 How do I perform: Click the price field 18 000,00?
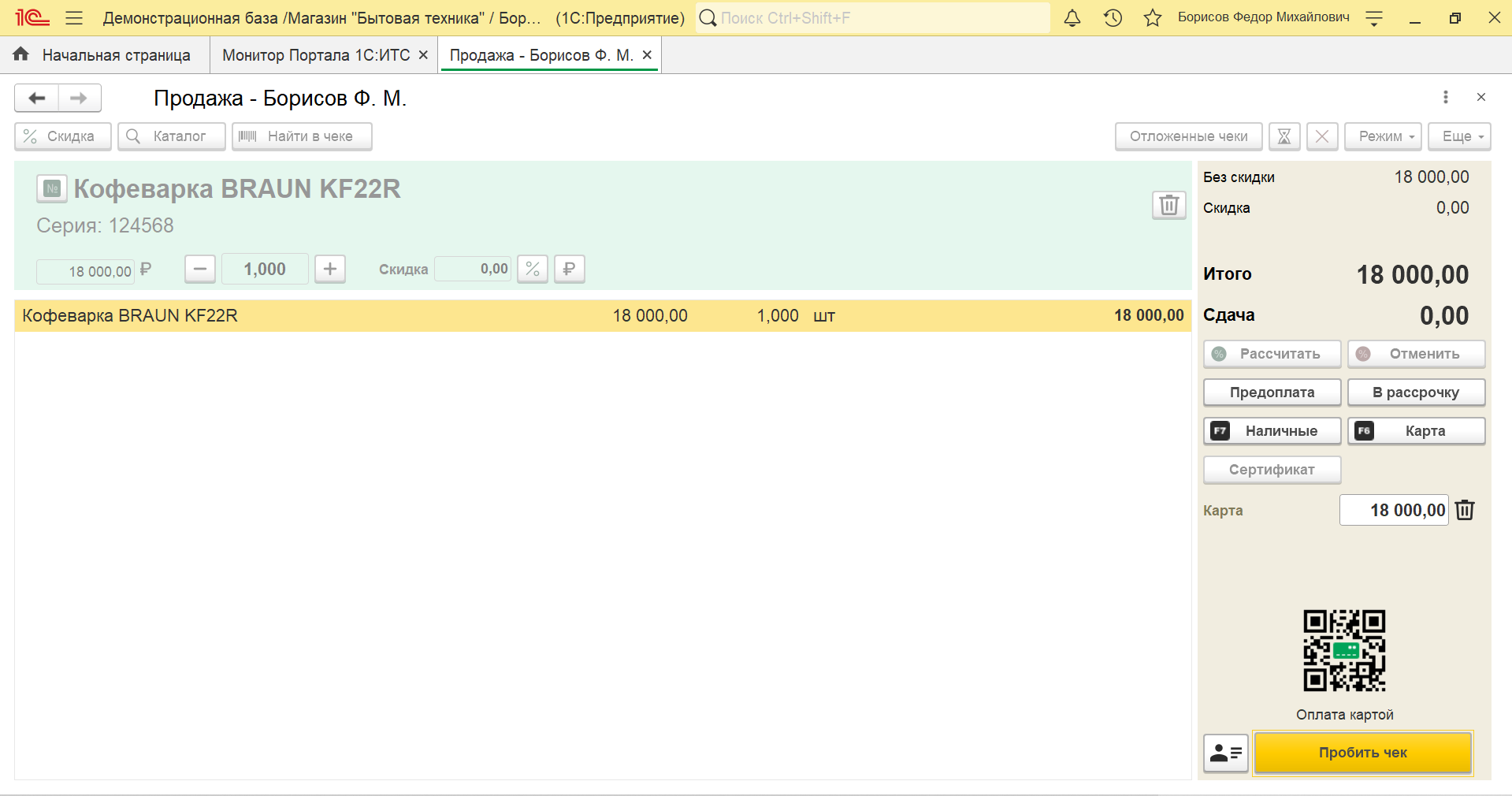click(85, 271)
